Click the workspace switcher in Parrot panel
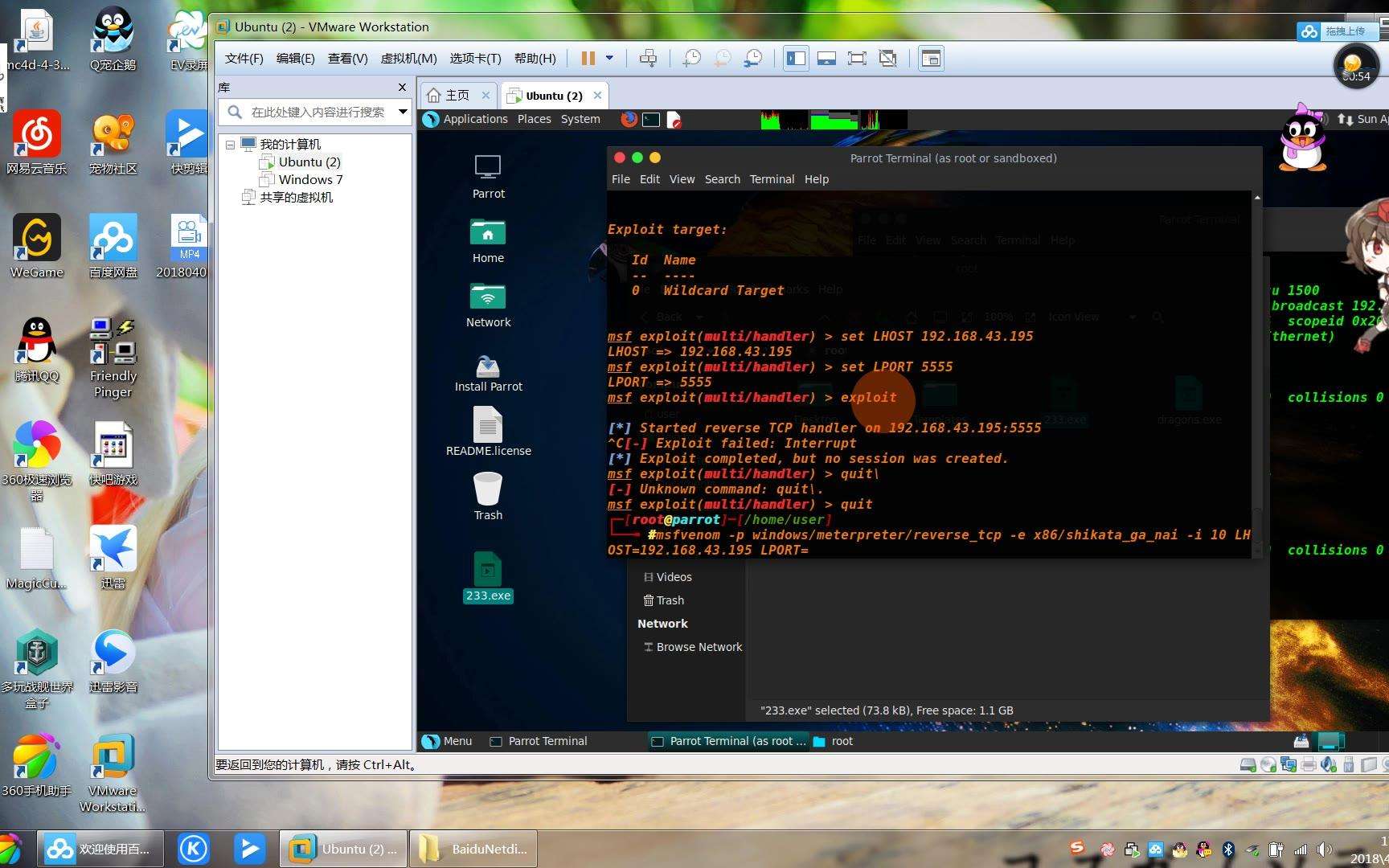The width and height of the screenshot is (1389, 868). 1330,741
